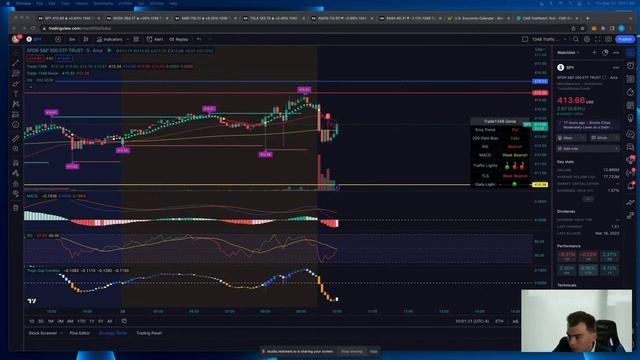Click the yellow horizontal line price label
This screenshot has height=360, width=640.
[x=540, y=185]
